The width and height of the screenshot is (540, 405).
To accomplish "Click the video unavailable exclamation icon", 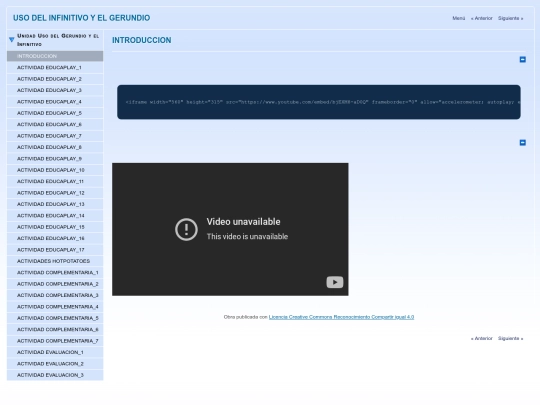I will (x=186, y=229).
